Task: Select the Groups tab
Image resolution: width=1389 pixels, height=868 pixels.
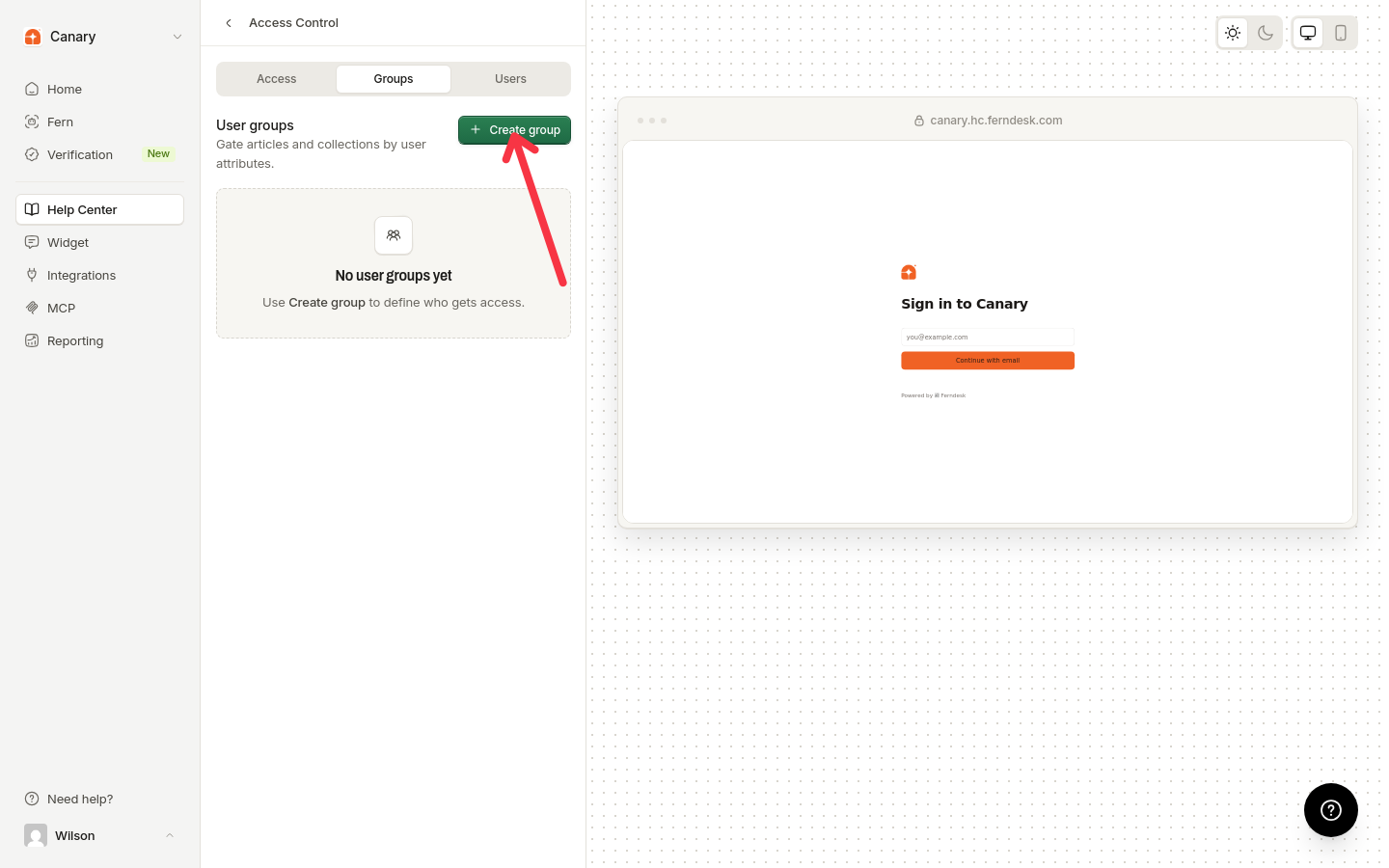Action: [x=394, y=79]
